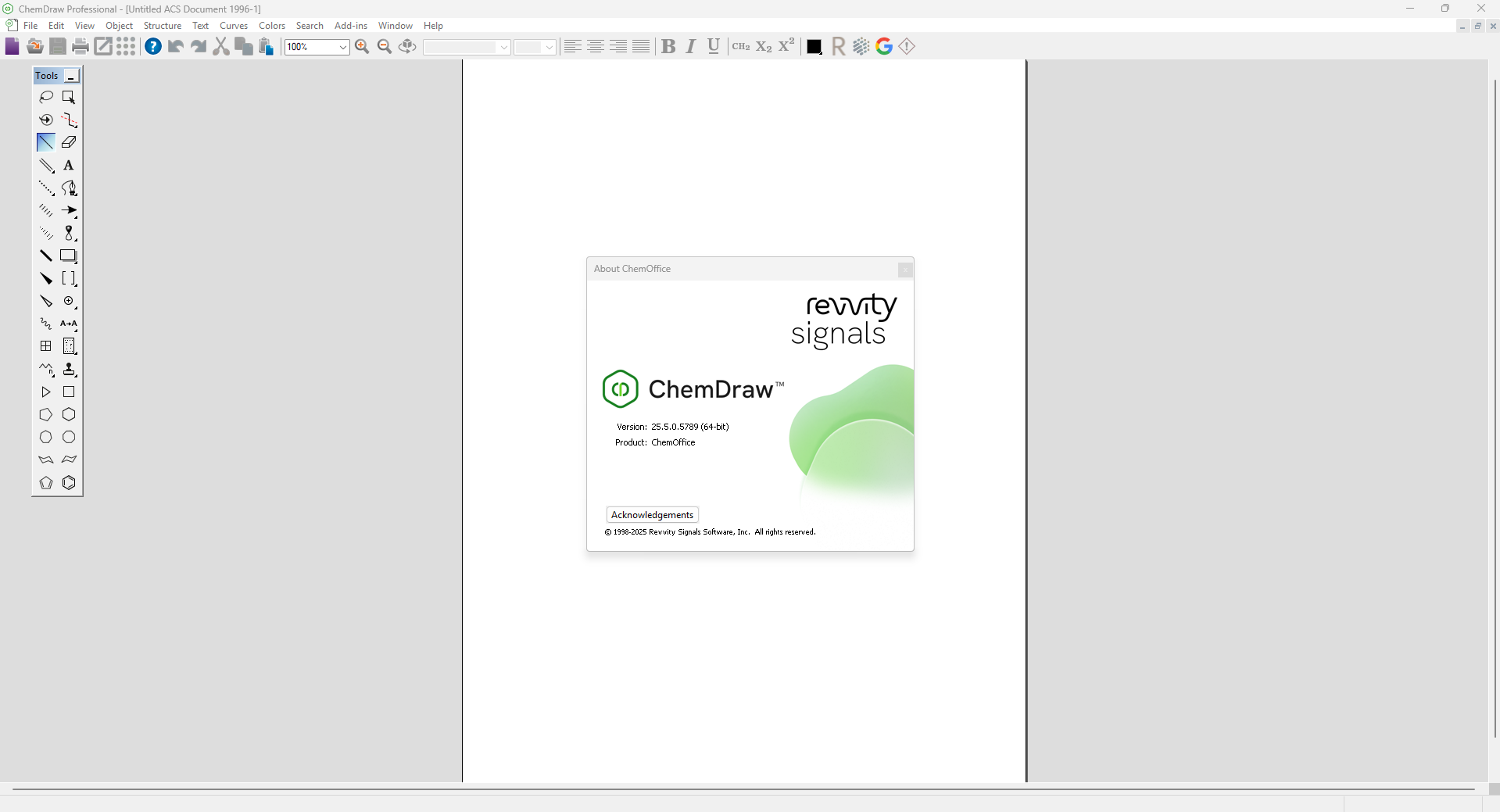The height and width of the screenshot is (812, 1500).
Task: Pick the Table tool
Action: coord(46,346)
